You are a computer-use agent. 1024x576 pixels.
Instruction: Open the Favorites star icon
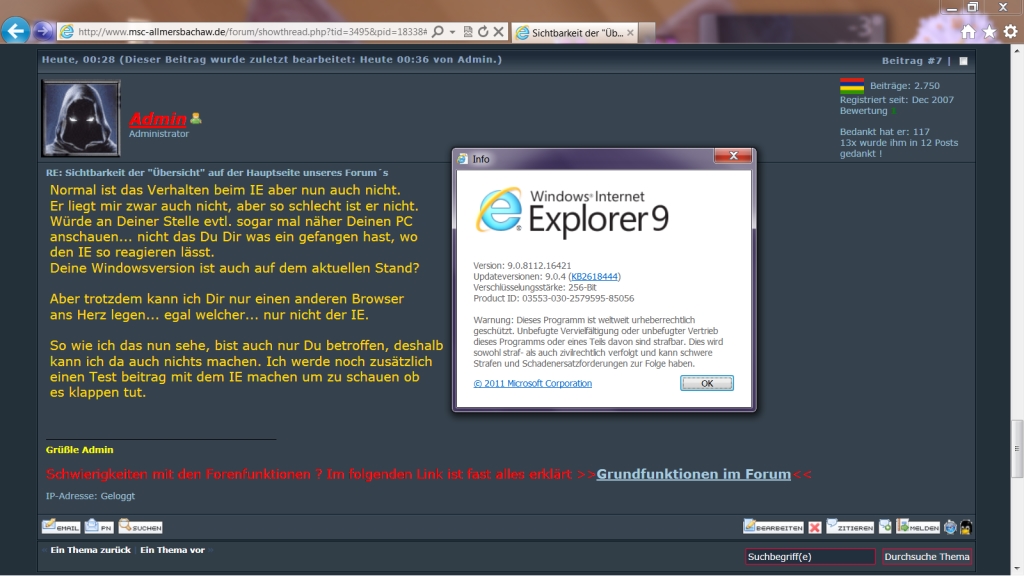[989, 32]
